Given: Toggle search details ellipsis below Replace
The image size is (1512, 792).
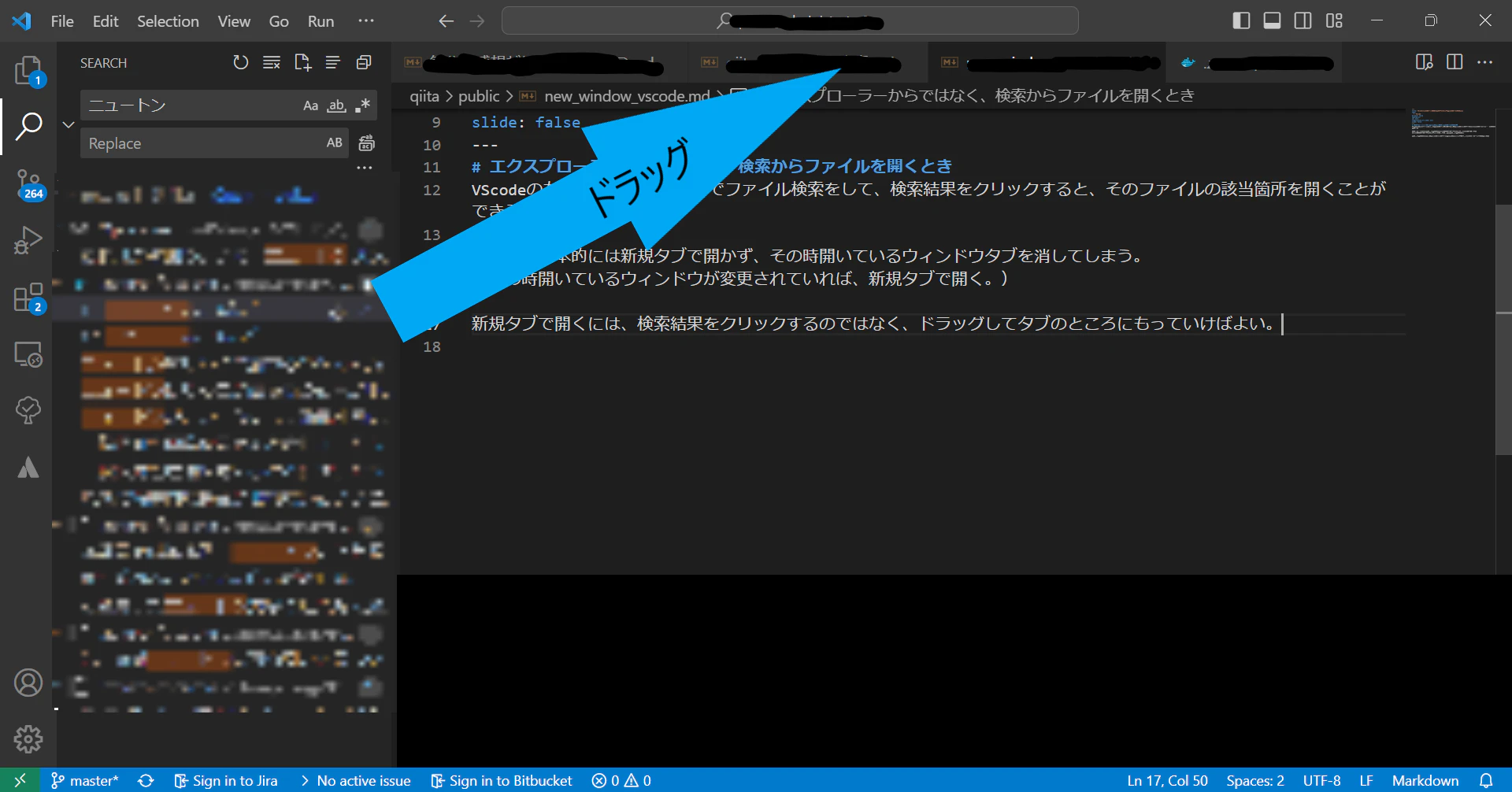Looking at the screenshot, I should point(365,168).
